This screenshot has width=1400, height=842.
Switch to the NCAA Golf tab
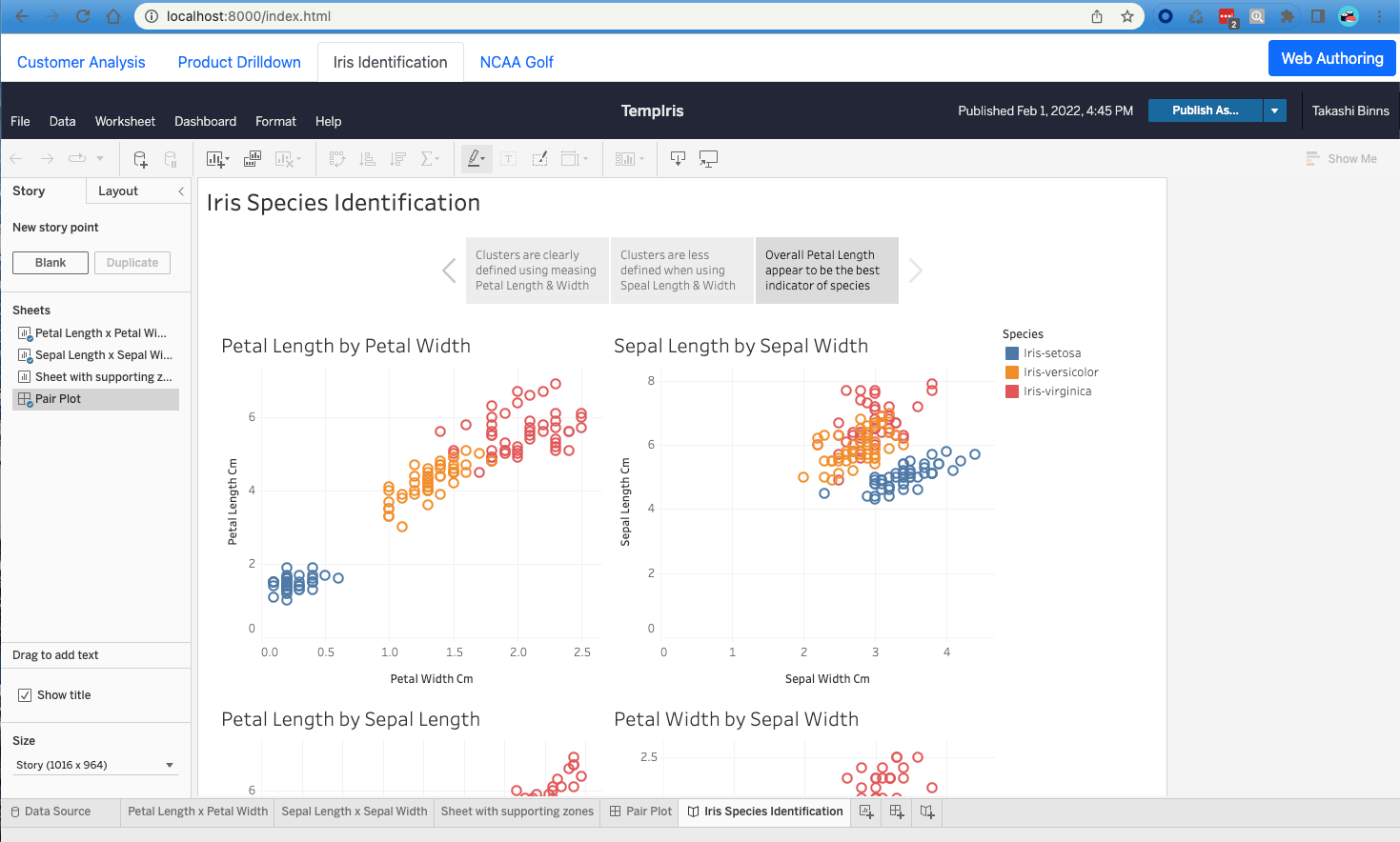coord(517,62)
